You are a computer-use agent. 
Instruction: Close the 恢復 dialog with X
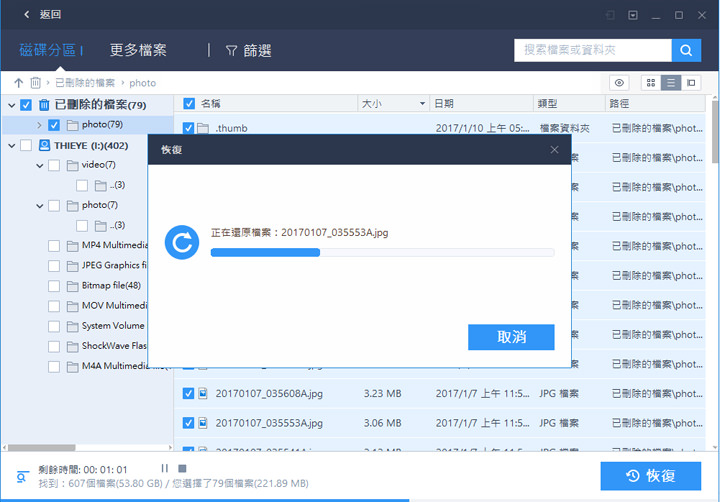554,150
